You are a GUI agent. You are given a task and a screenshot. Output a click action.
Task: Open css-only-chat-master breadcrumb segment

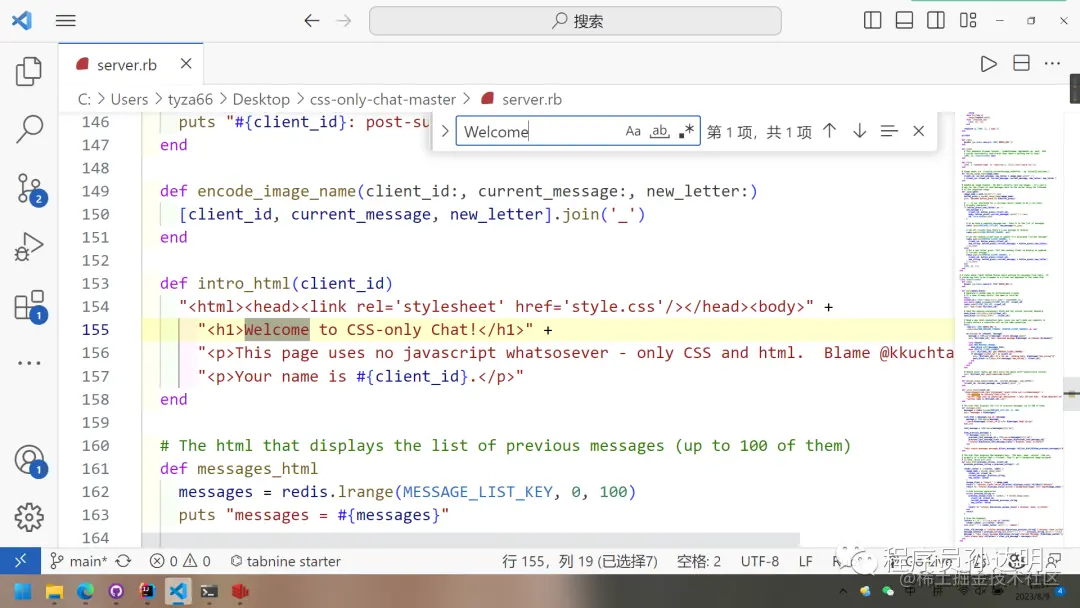[382, 99]
